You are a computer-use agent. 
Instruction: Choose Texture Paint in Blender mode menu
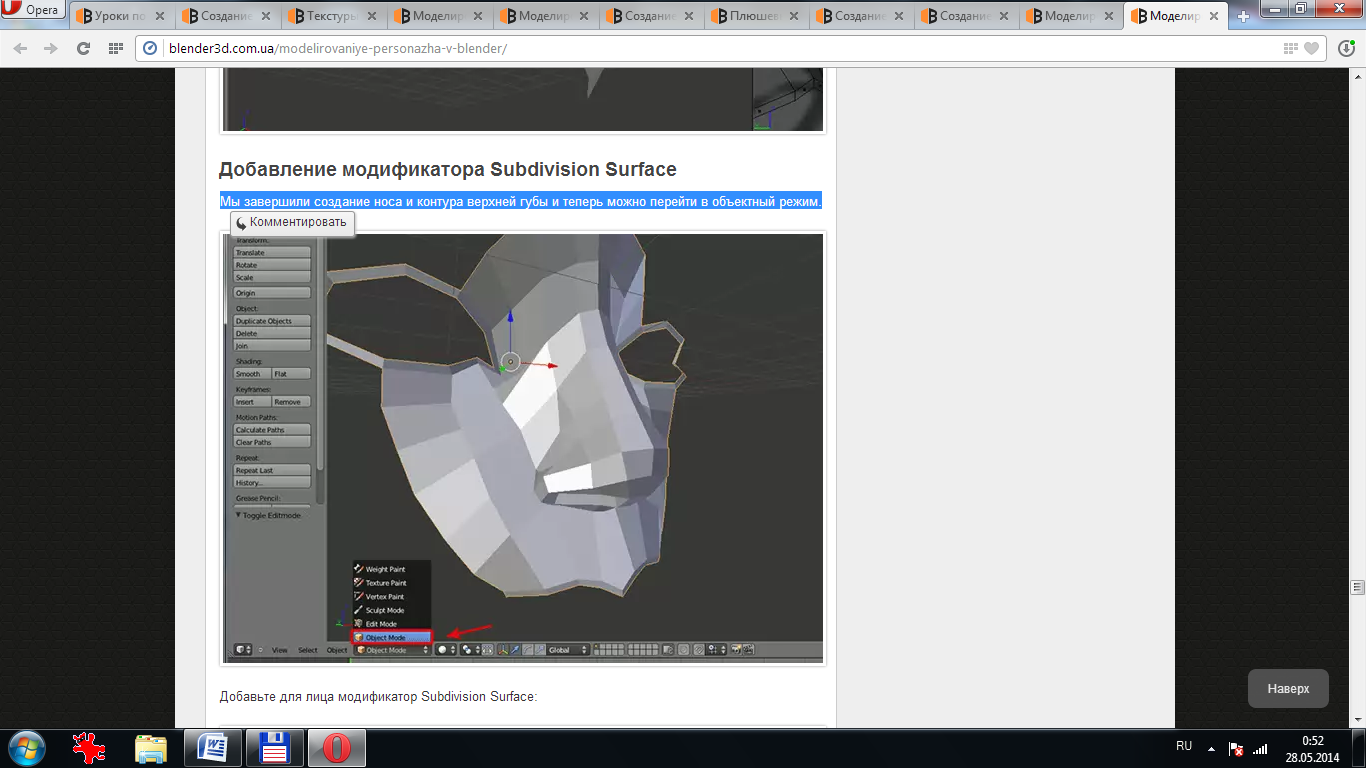coord(391,583)
